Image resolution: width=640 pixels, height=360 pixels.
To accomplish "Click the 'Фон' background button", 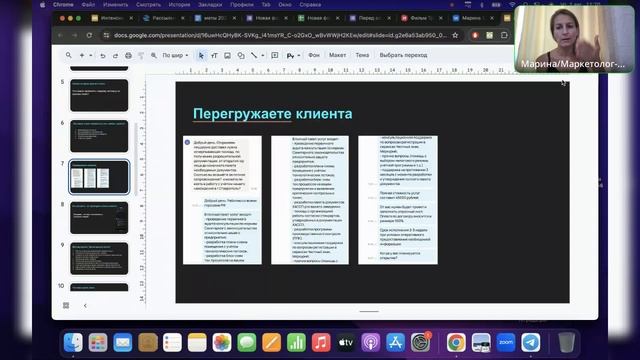I will [314, 55].
